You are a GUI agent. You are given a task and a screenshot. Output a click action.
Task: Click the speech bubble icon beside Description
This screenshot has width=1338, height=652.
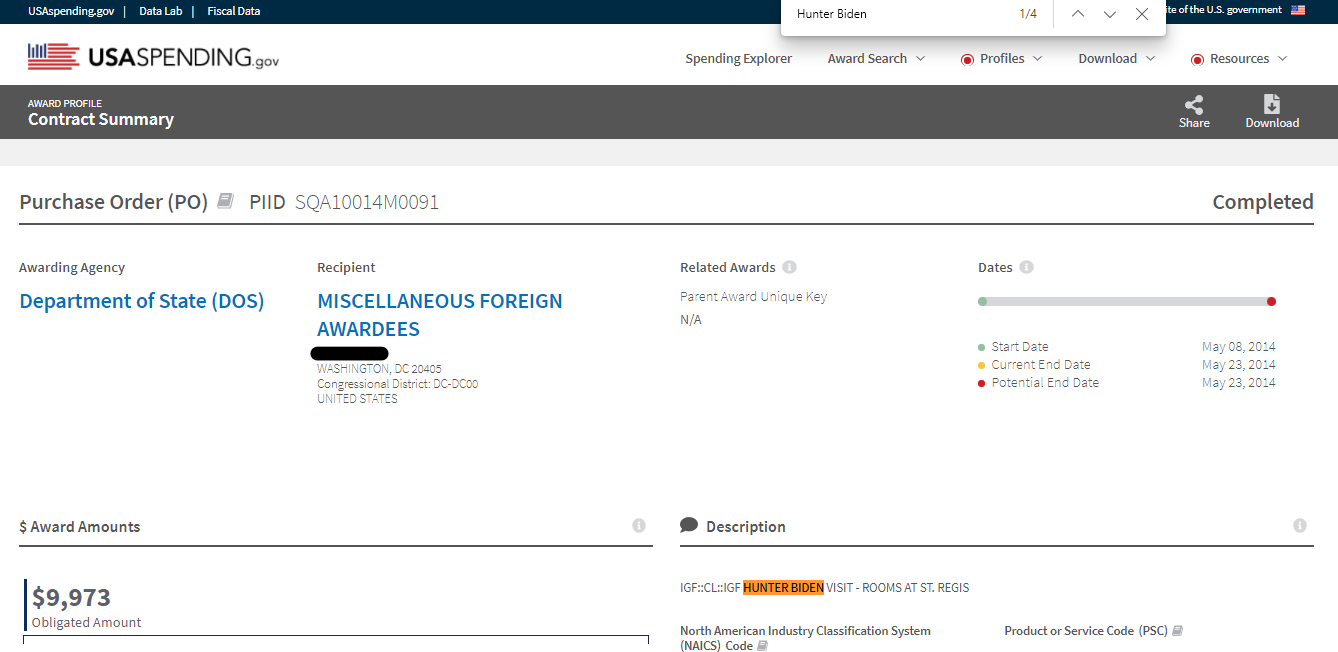click(689, 525)
